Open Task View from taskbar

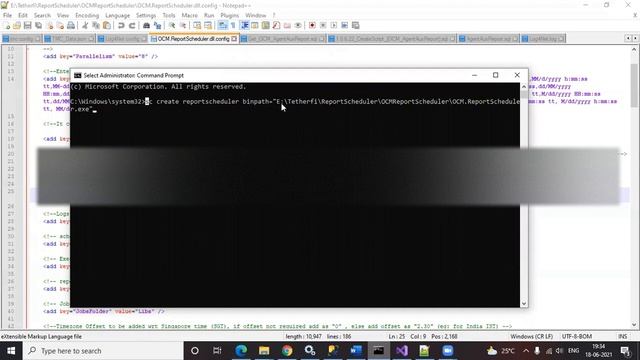217,351
